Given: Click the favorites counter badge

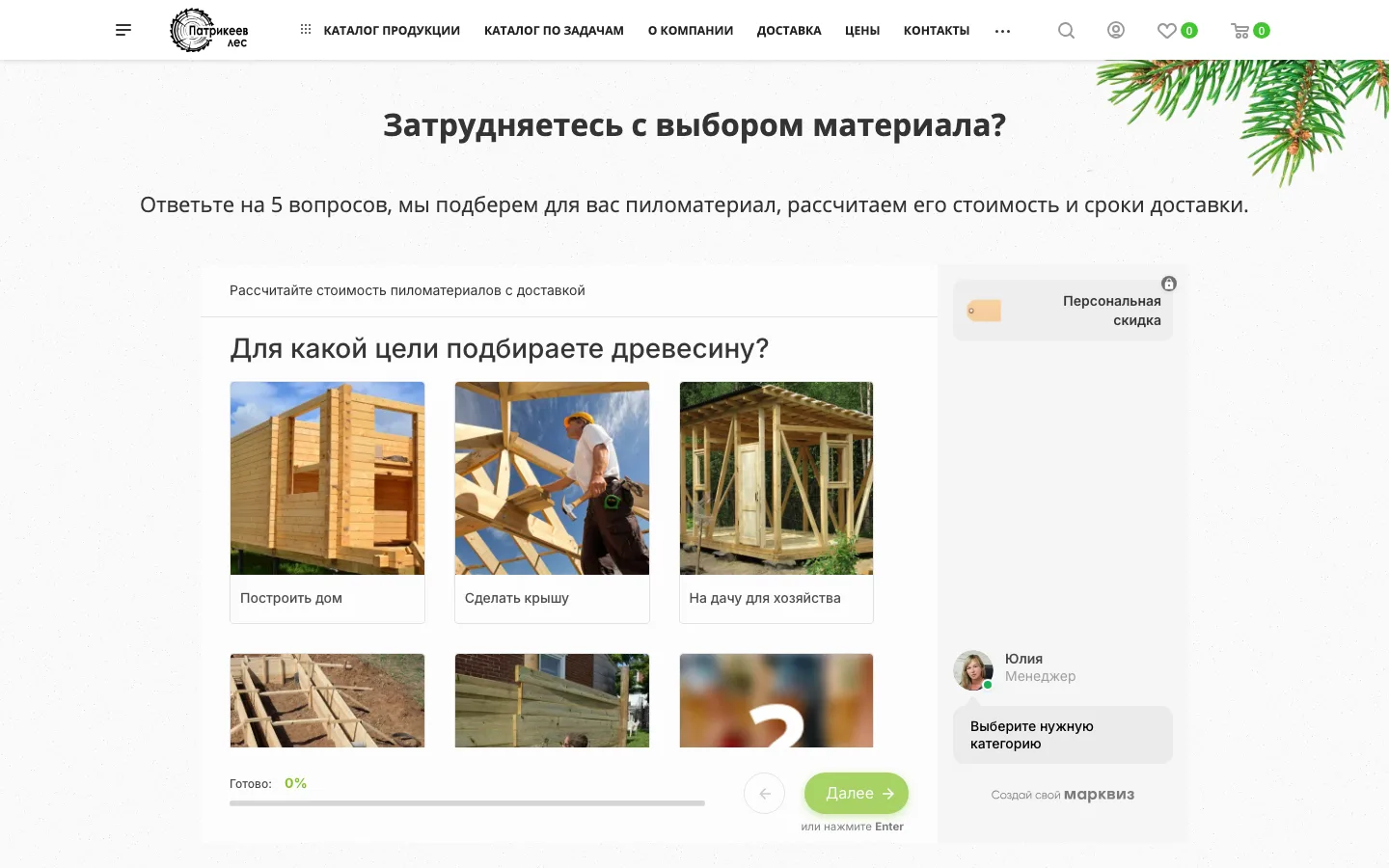Looking at the screenshot, I should click(x=1189, y=31).
